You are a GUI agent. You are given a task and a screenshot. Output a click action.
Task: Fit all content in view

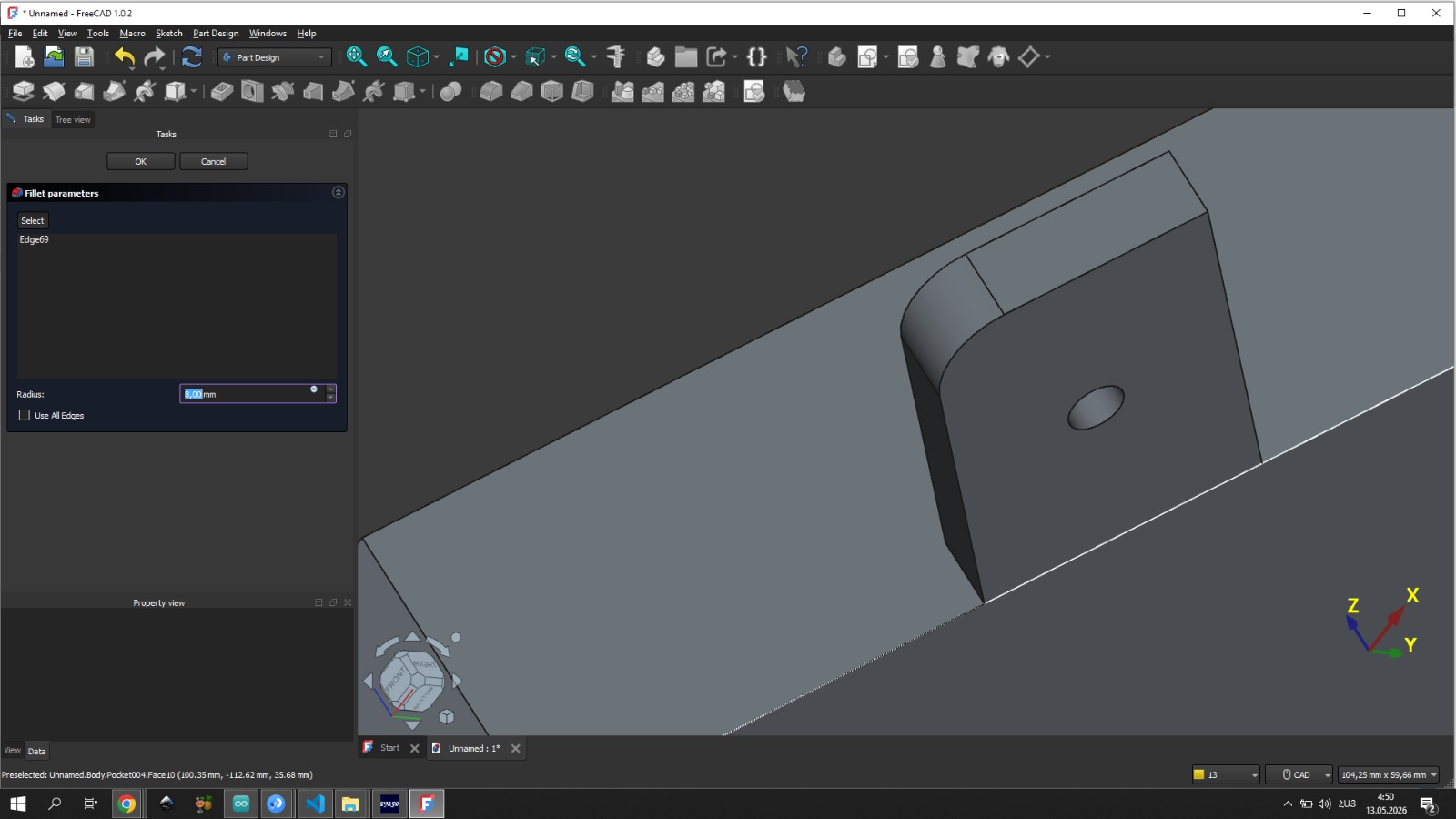[356, 57]
